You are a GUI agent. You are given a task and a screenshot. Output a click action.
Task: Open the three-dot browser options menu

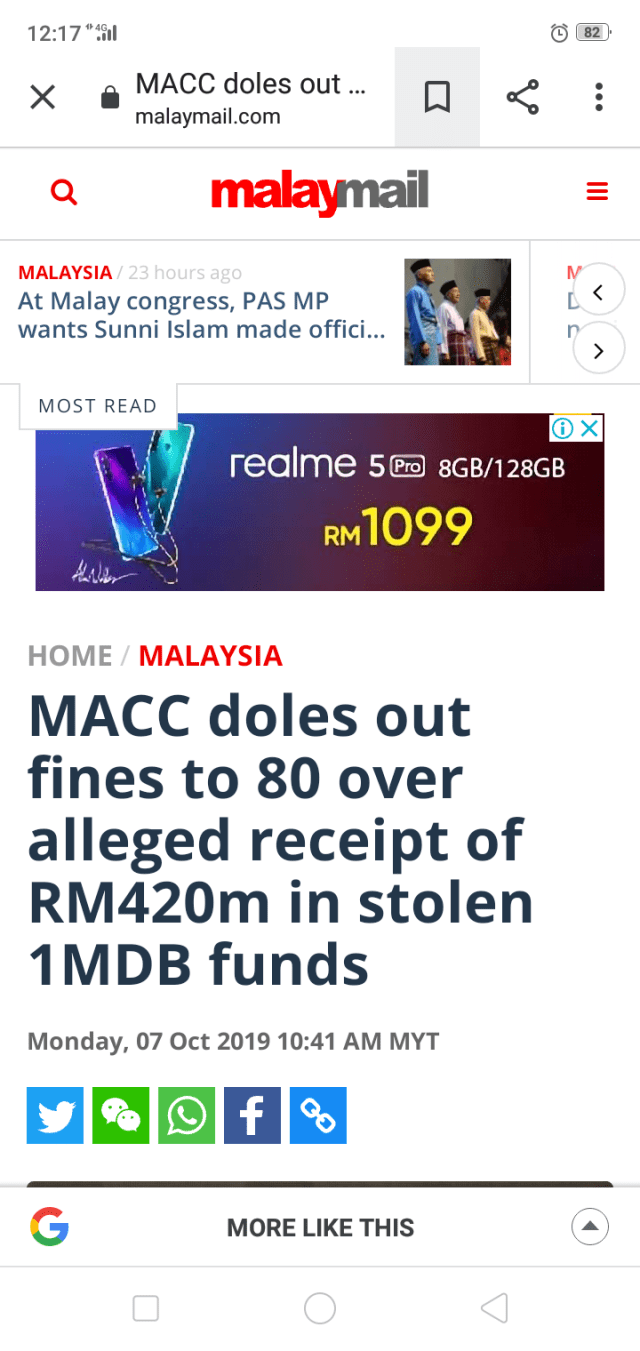598,97
